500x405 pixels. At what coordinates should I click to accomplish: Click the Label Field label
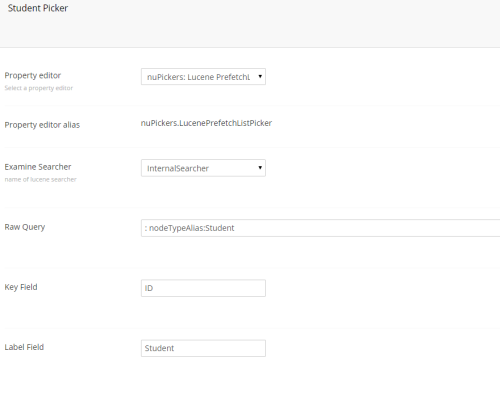24,347
